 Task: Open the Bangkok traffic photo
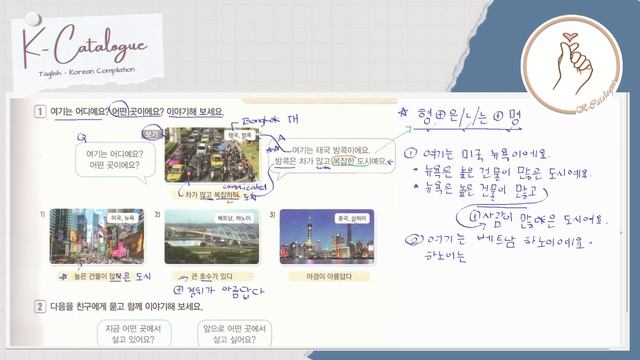coord(212,155)
